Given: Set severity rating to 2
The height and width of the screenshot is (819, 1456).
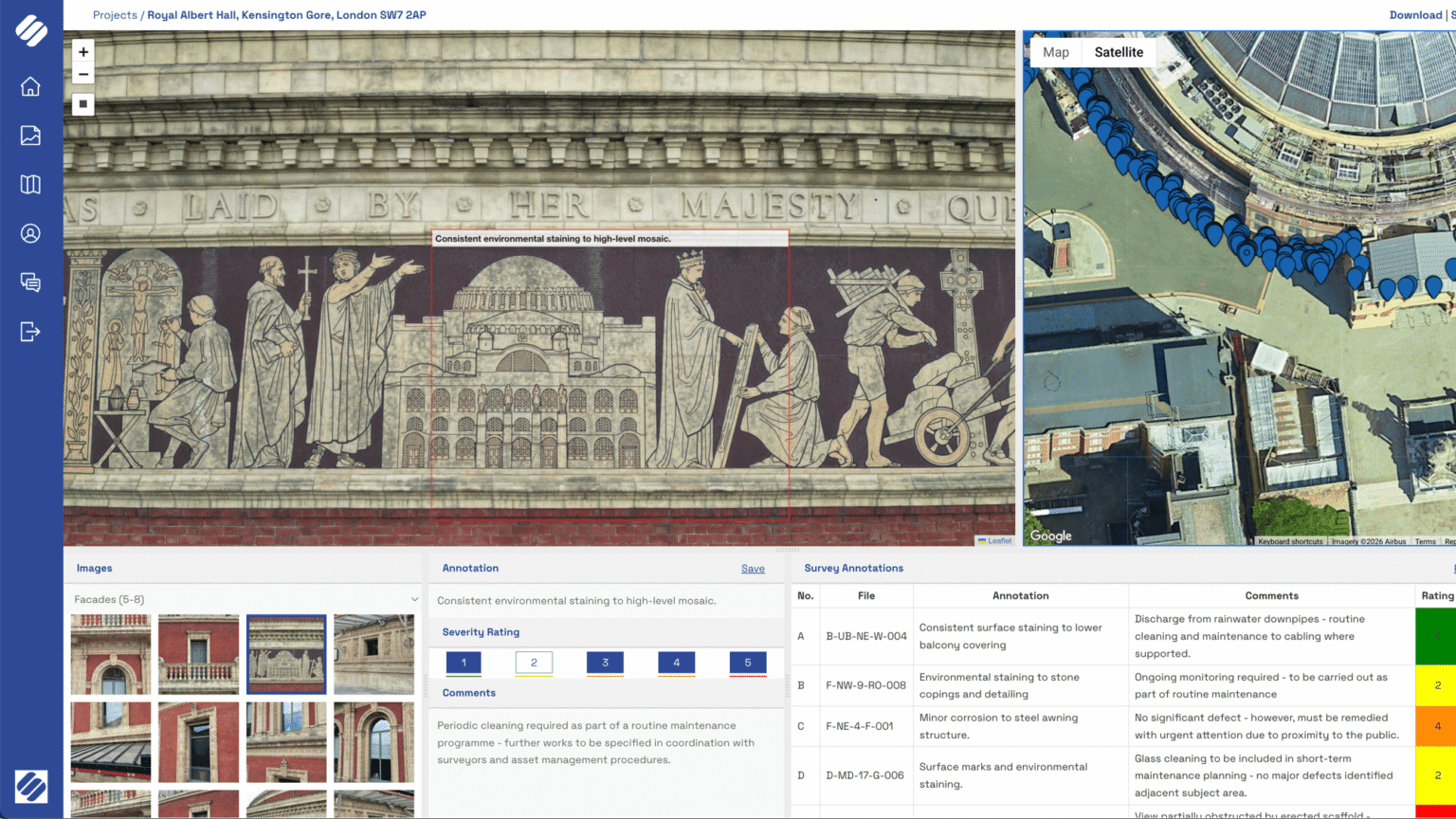Looking at the screenshot, I should (534, 663).
